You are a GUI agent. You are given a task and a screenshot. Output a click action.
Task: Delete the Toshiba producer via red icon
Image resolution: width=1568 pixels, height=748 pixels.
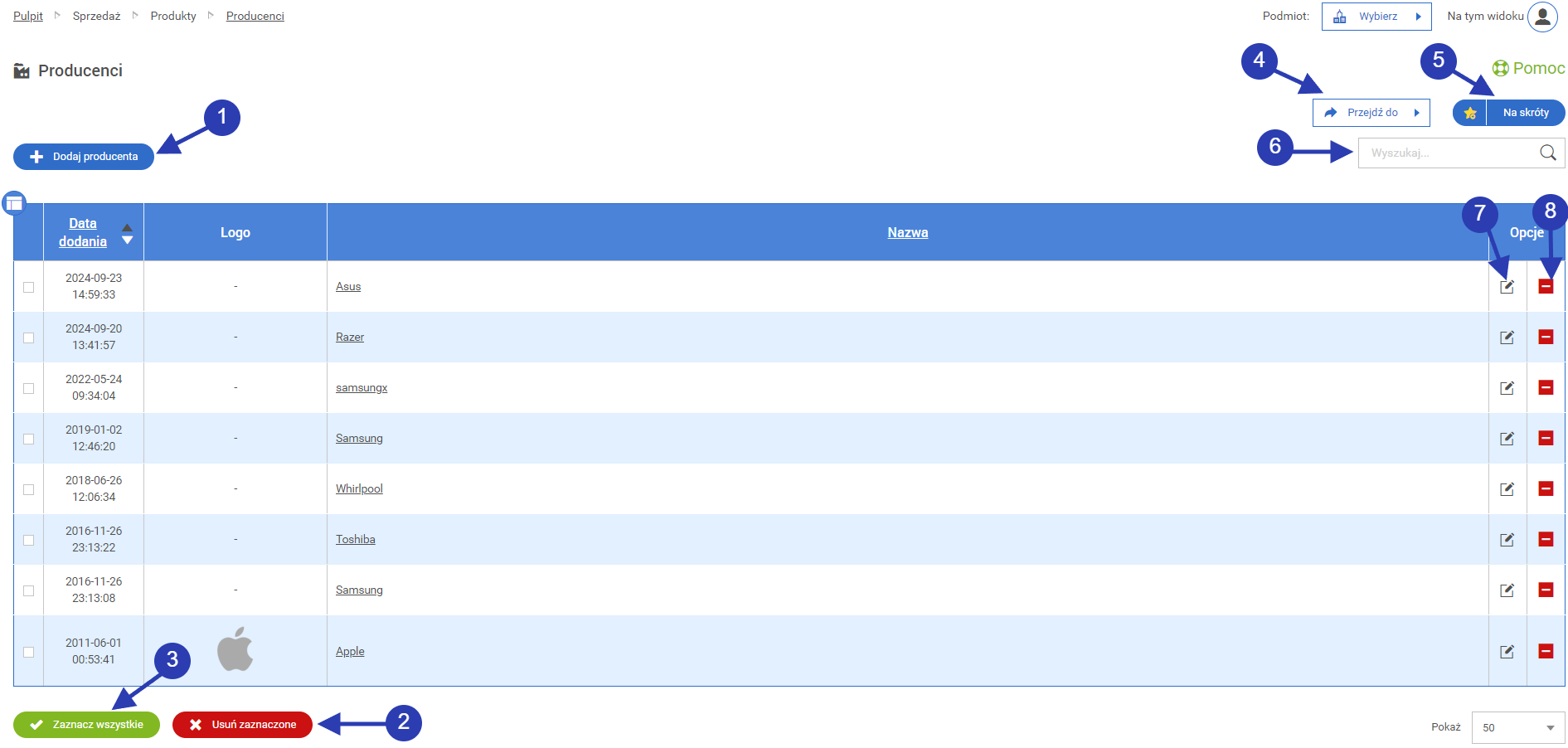tap(1546, 539)
